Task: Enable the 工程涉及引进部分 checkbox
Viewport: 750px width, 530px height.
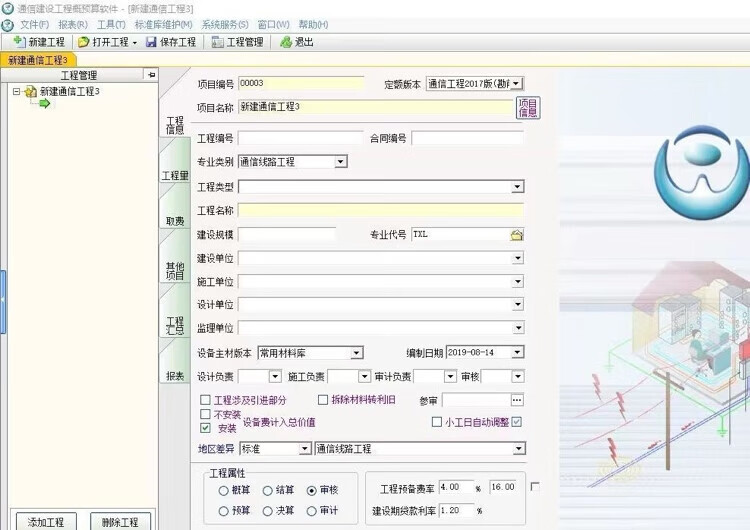Action: (205, 400)
